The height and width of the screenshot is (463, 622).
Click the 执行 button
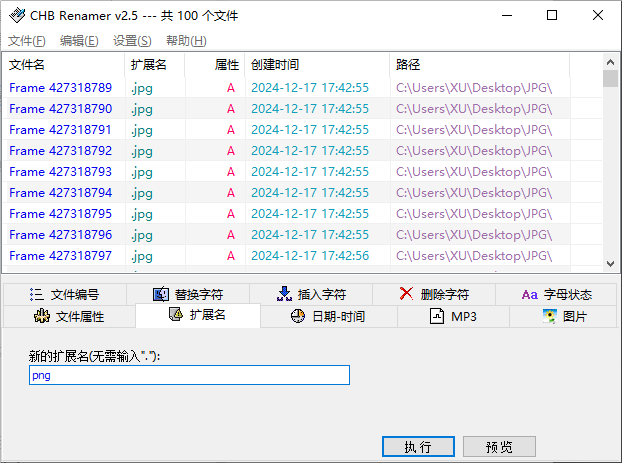click(x=418, y=447)
